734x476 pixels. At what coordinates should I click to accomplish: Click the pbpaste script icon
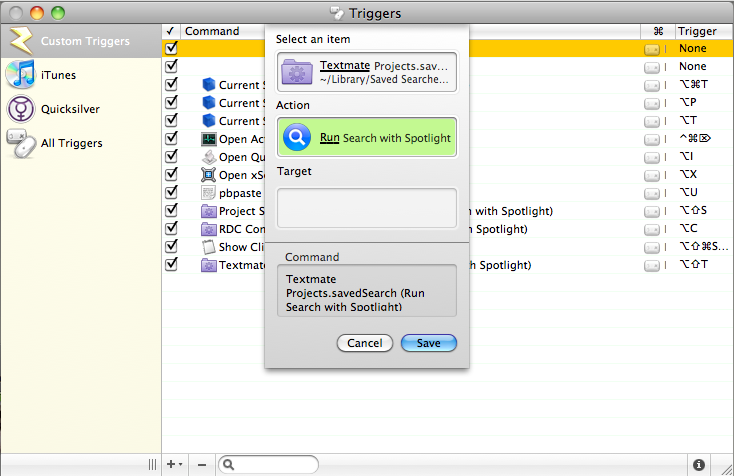tap(208, 193)
